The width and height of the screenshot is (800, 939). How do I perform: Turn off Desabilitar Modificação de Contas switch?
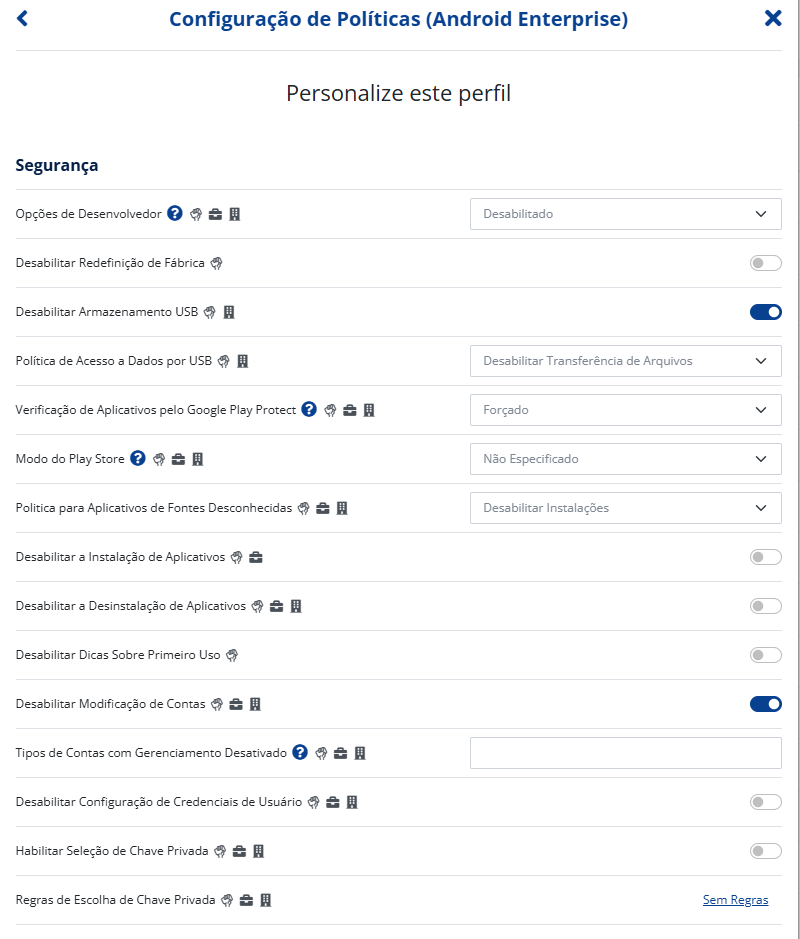[765, 704]
